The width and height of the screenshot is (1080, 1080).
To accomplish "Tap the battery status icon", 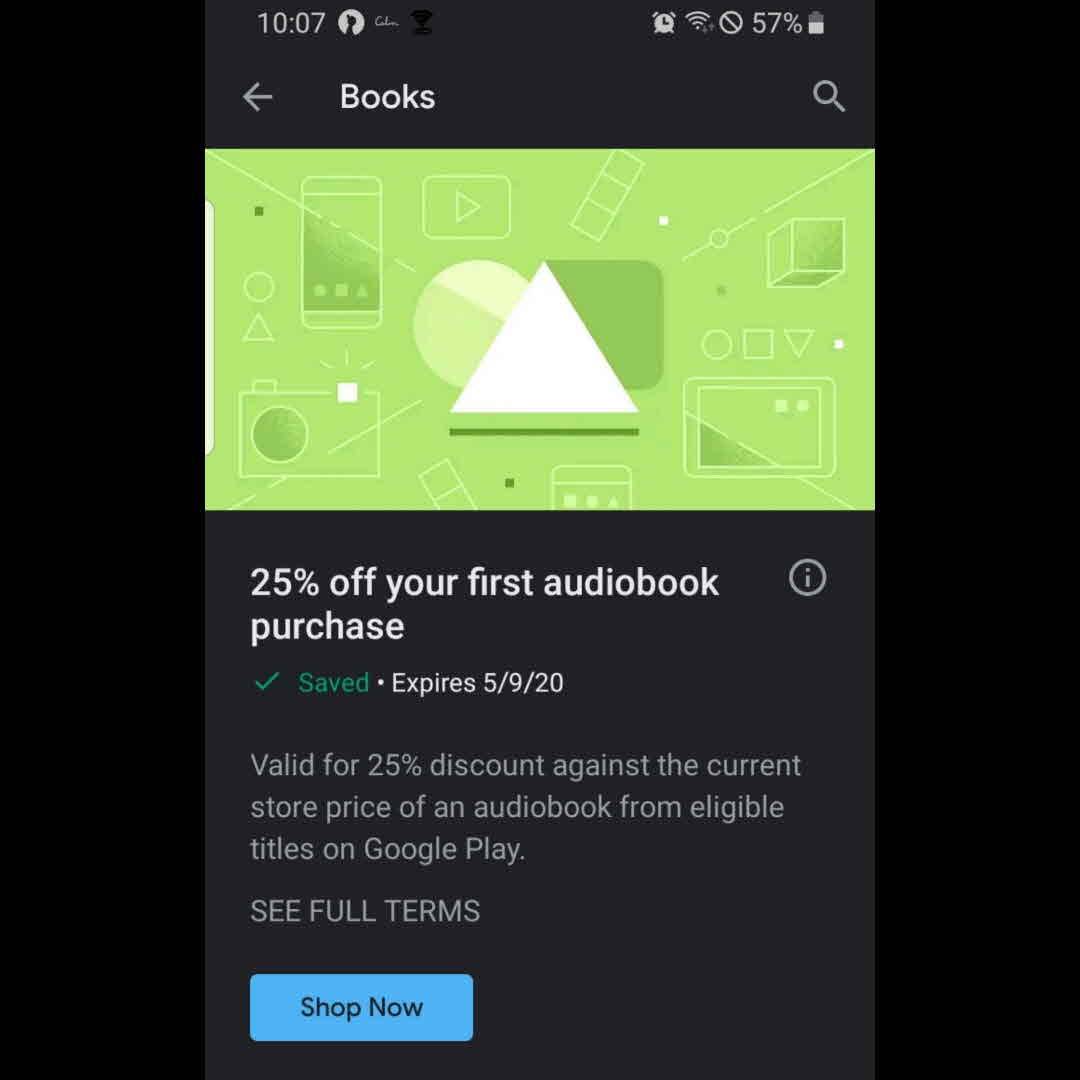I will (x=816, y=23).
